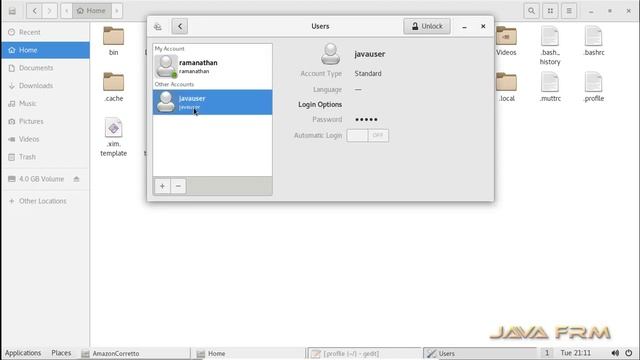Image resolution: width=640 pixels, height=360 pixels.
Task: Click the clock showing Tue 21:11
Action: [576, 353]
